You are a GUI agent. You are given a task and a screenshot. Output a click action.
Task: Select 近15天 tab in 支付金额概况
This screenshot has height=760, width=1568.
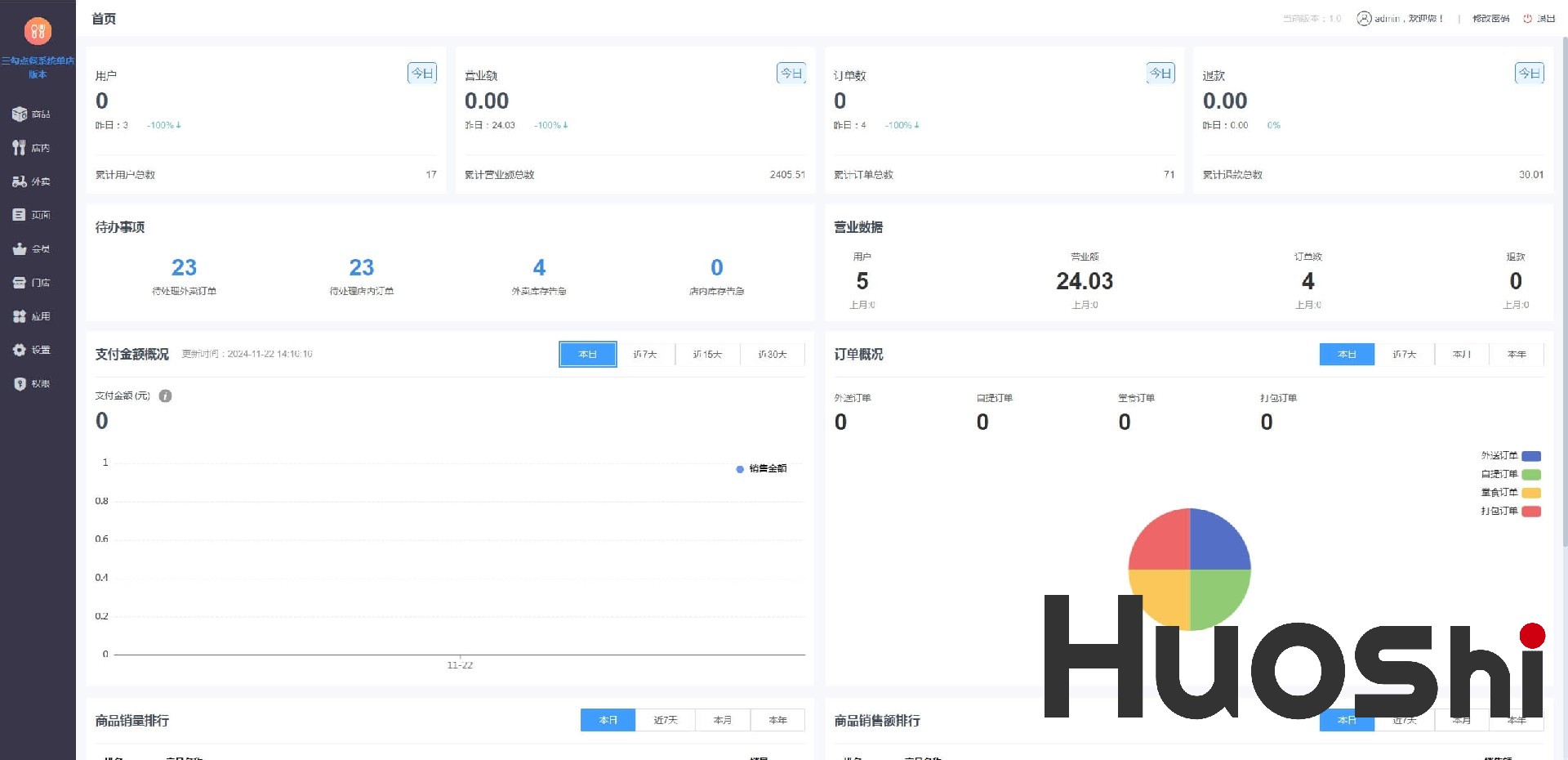tap(707, 355)
